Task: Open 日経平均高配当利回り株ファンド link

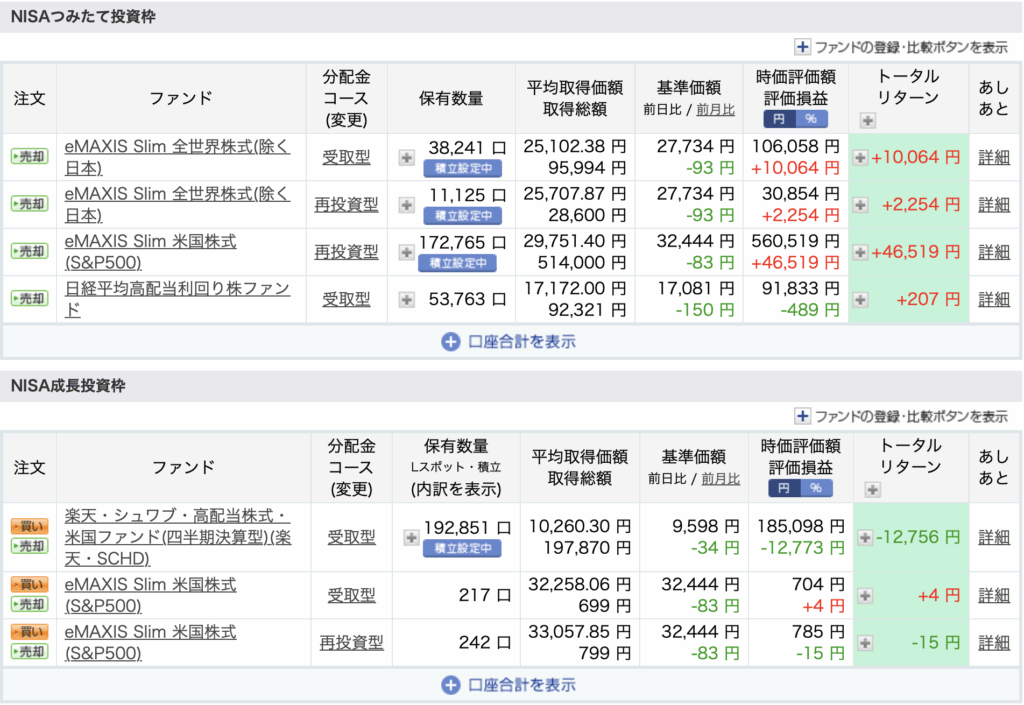Action: [177, 300]
